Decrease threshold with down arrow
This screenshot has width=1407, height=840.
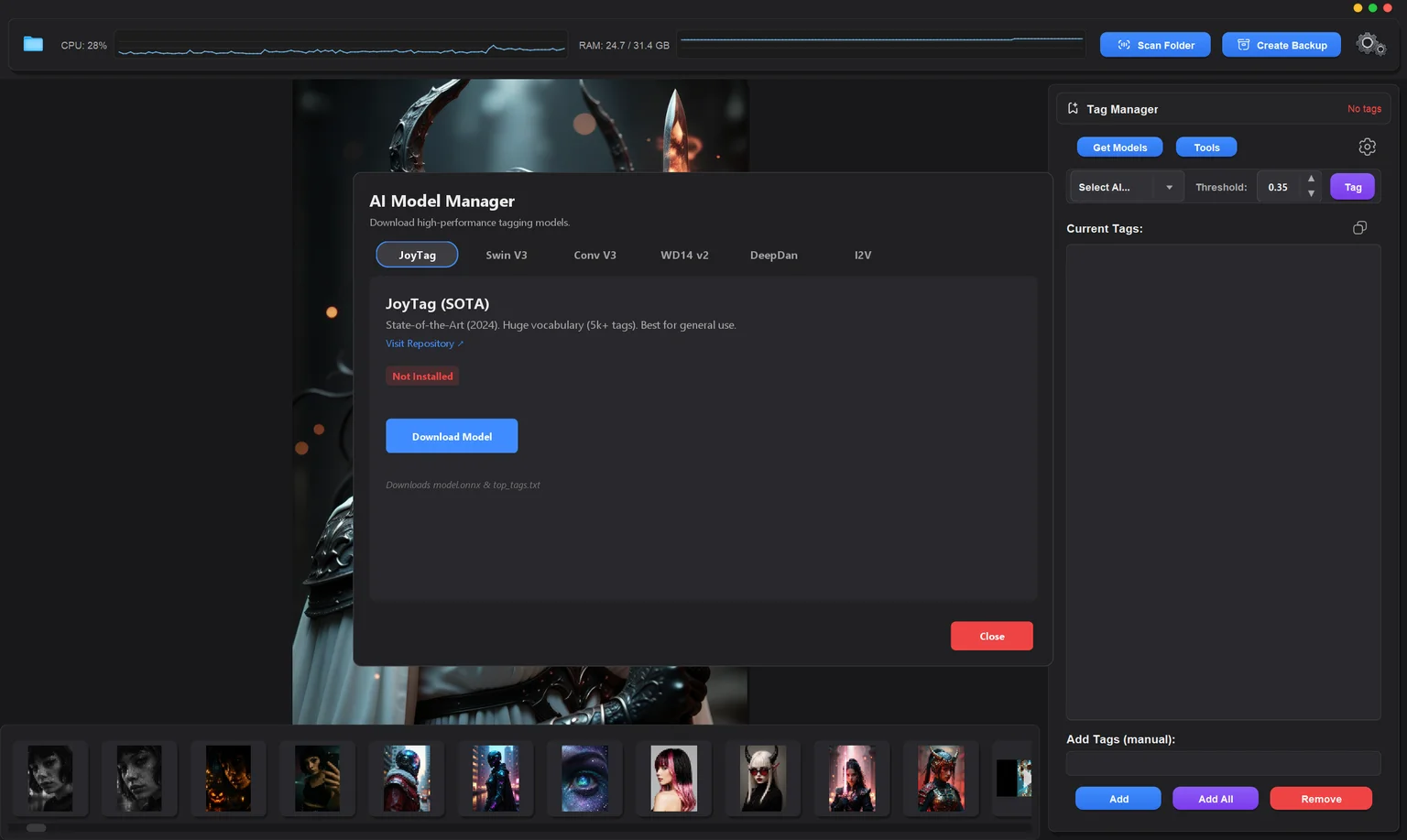coord(1311,194)
